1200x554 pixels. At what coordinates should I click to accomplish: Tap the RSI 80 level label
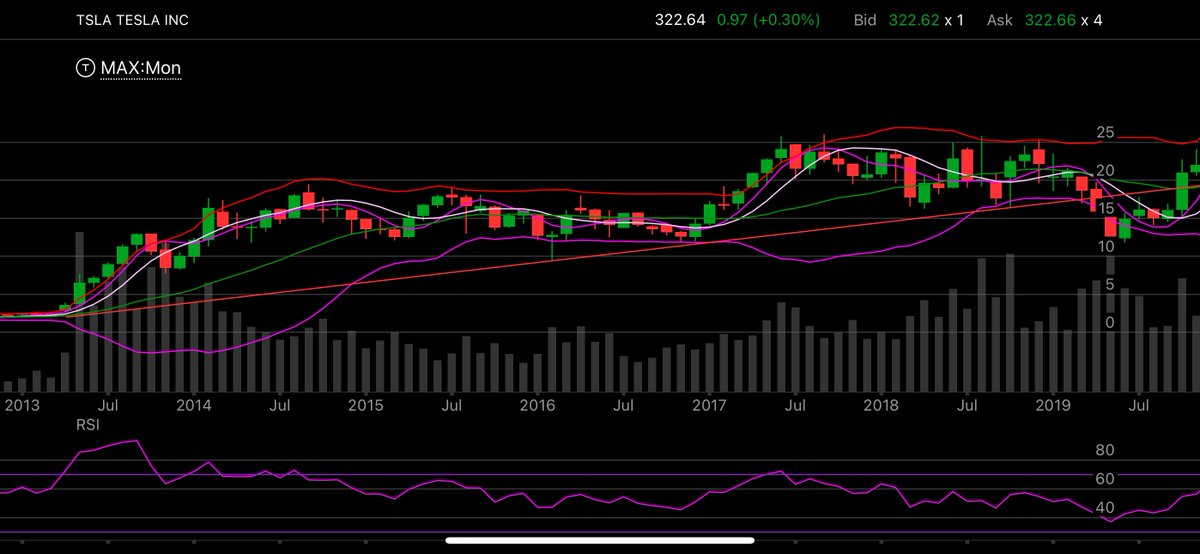pos(1105,451)
